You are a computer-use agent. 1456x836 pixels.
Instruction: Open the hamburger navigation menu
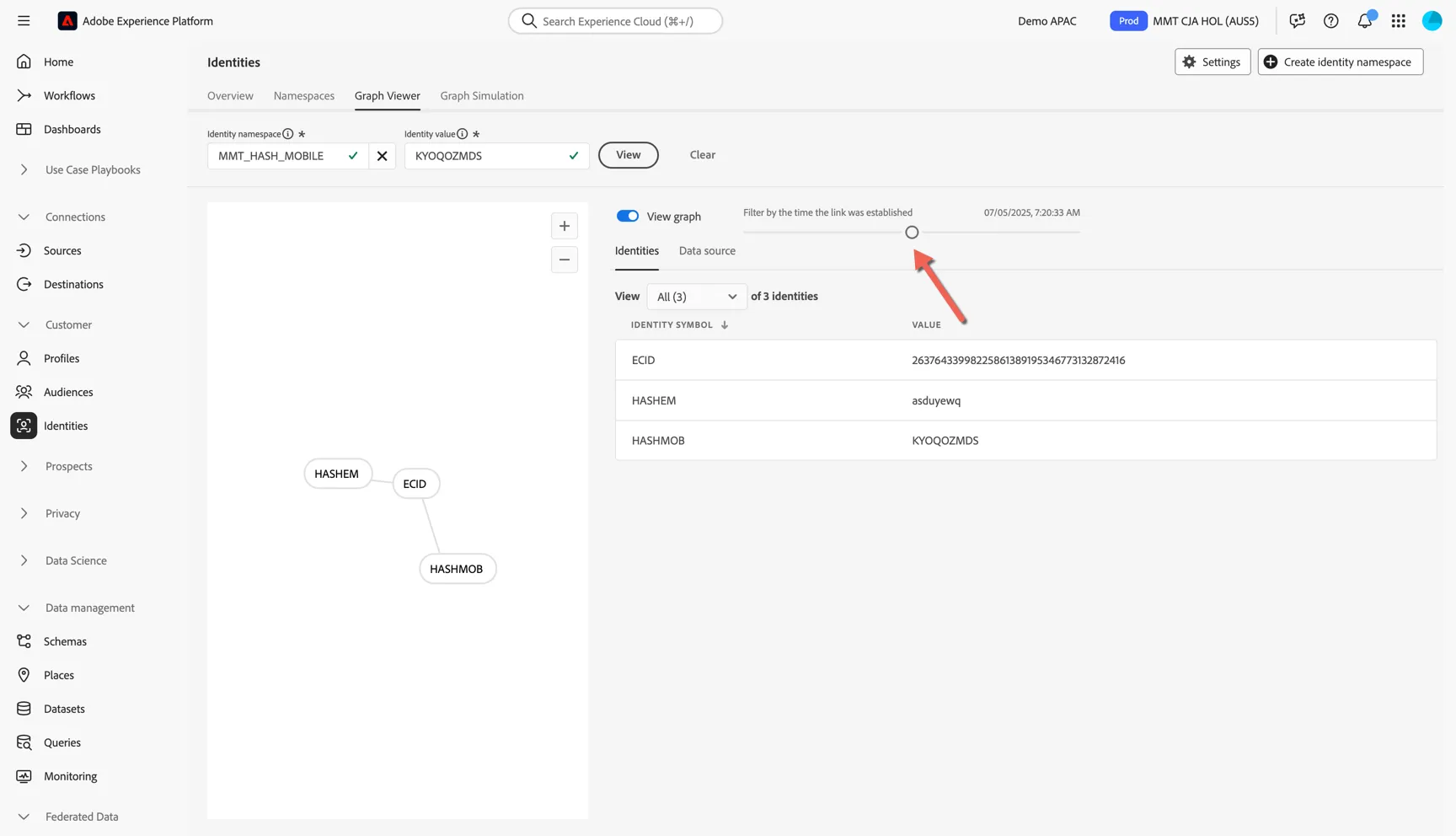click(24, 21)
